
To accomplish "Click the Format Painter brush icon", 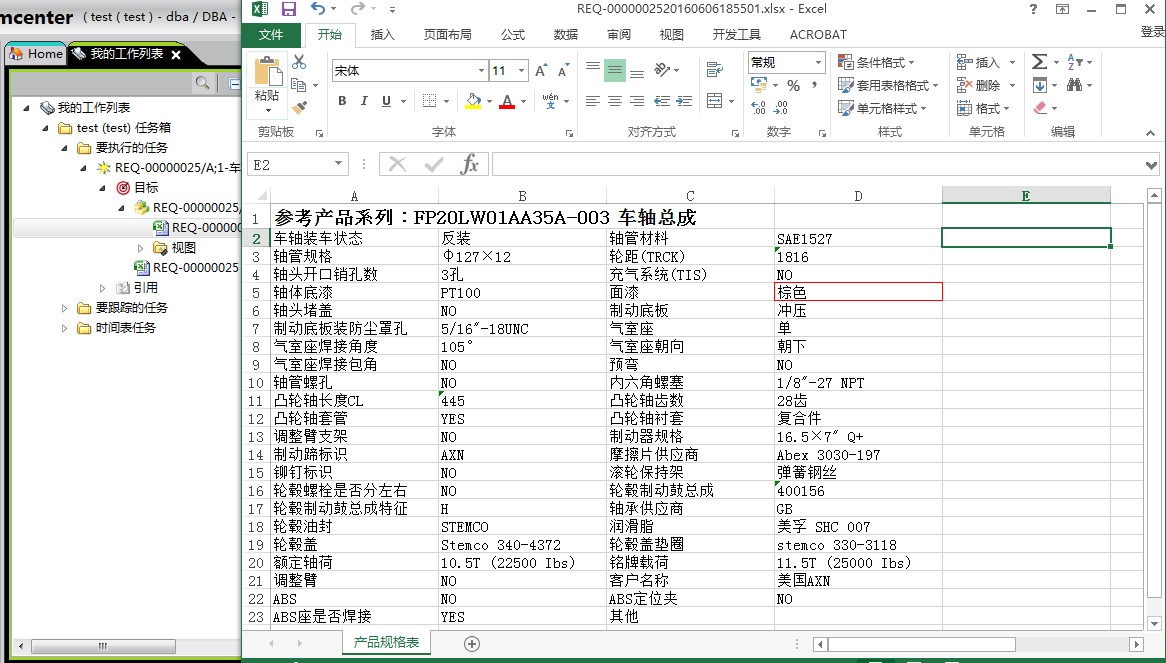I will [299, 107].
